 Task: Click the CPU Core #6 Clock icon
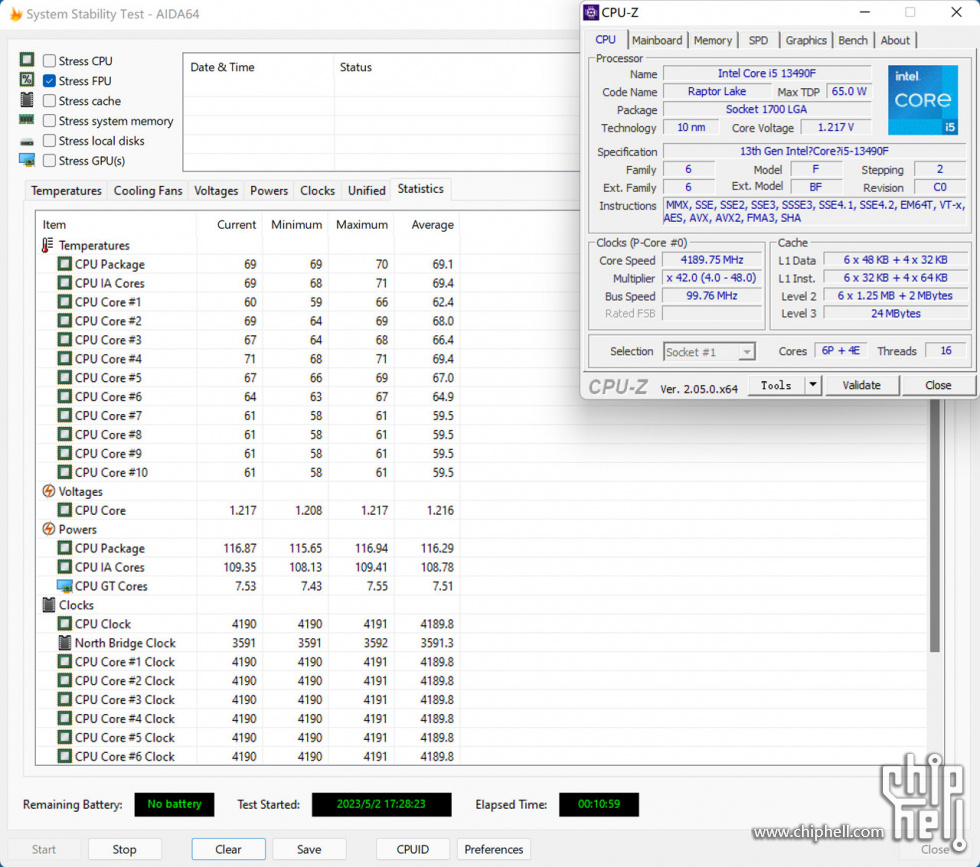click(x=64, y=756)
